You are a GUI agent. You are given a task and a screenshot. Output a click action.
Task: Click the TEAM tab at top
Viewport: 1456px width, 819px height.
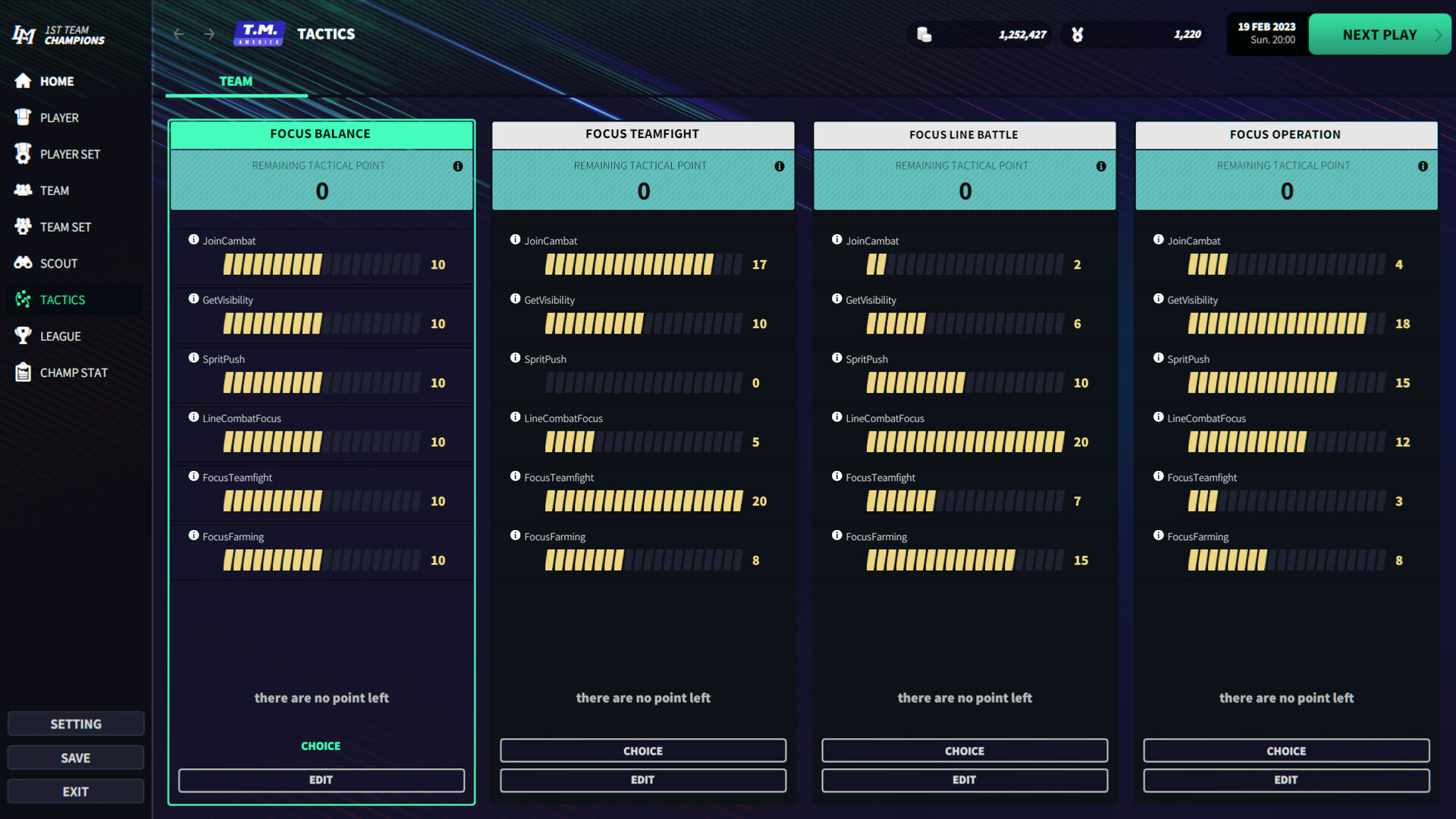click(x=236, y=81)
